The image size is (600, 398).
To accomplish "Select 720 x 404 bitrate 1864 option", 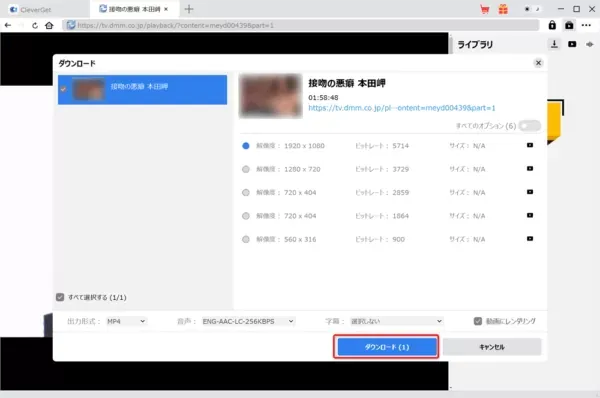I will point(246,216).
